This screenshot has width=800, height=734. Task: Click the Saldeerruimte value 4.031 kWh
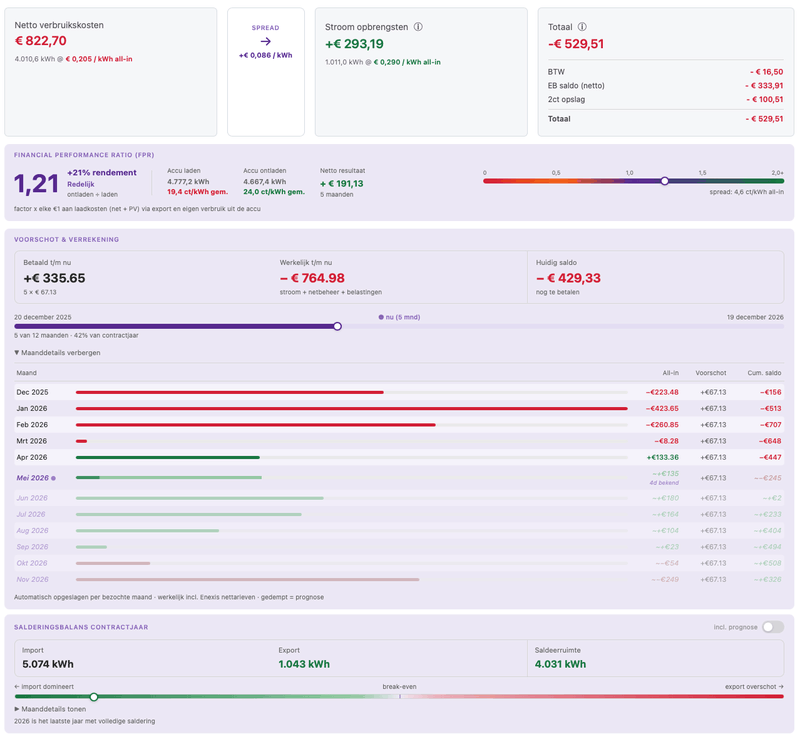(560, 664)
